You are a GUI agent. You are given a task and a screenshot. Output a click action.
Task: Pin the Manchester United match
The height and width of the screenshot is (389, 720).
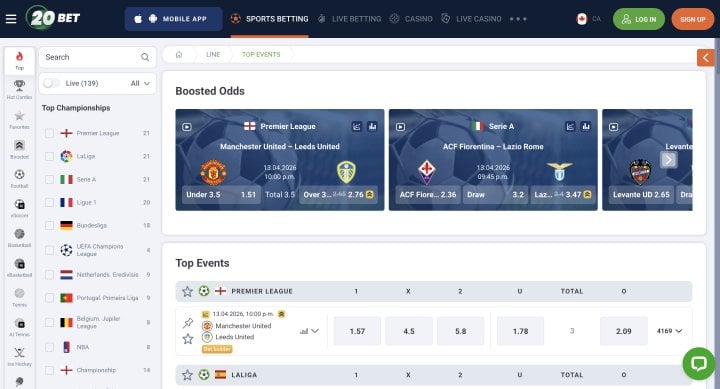click(188, 323)
